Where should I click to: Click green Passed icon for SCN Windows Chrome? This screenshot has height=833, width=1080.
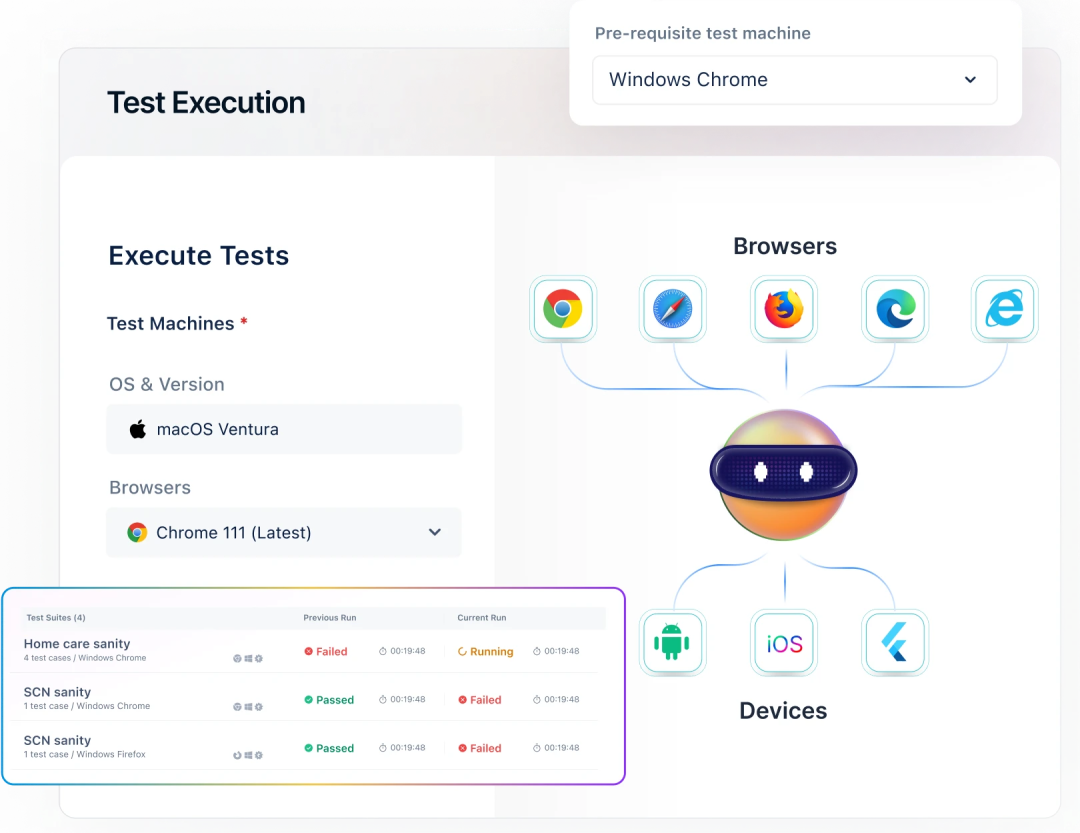(x=309, y=699)
